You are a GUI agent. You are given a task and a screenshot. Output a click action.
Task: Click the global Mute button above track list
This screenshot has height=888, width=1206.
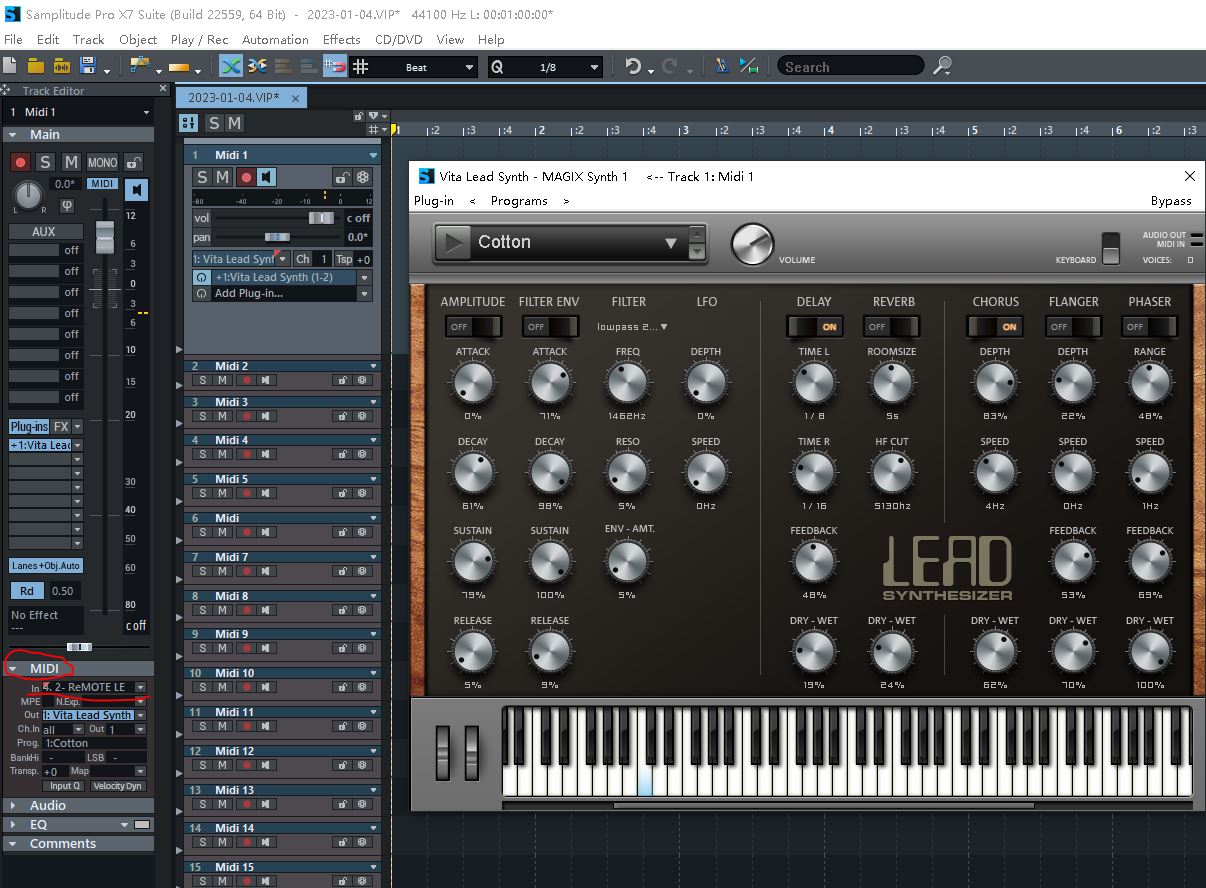pyautogui.click(x=234, y=123)
